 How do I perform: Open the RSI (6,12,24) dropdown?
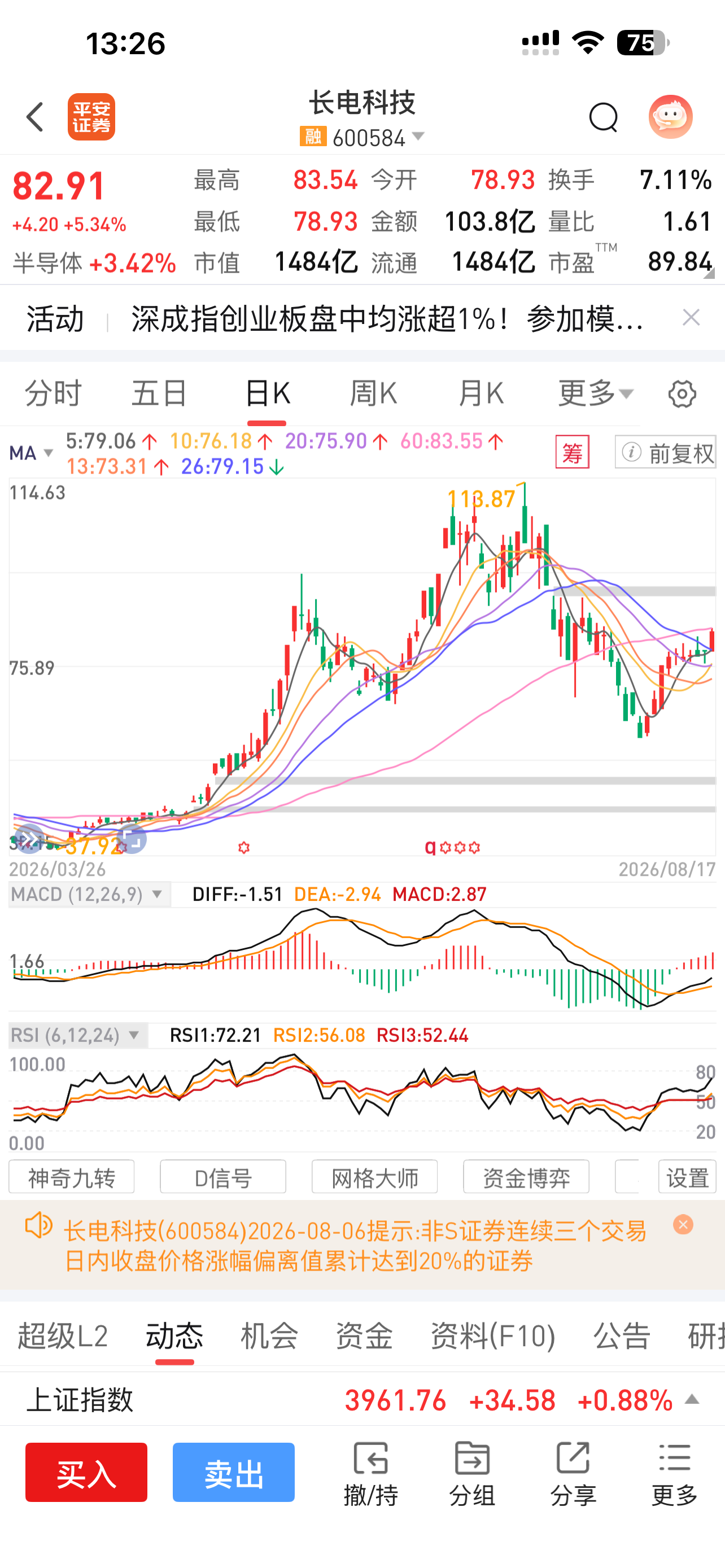[78, 1035]
